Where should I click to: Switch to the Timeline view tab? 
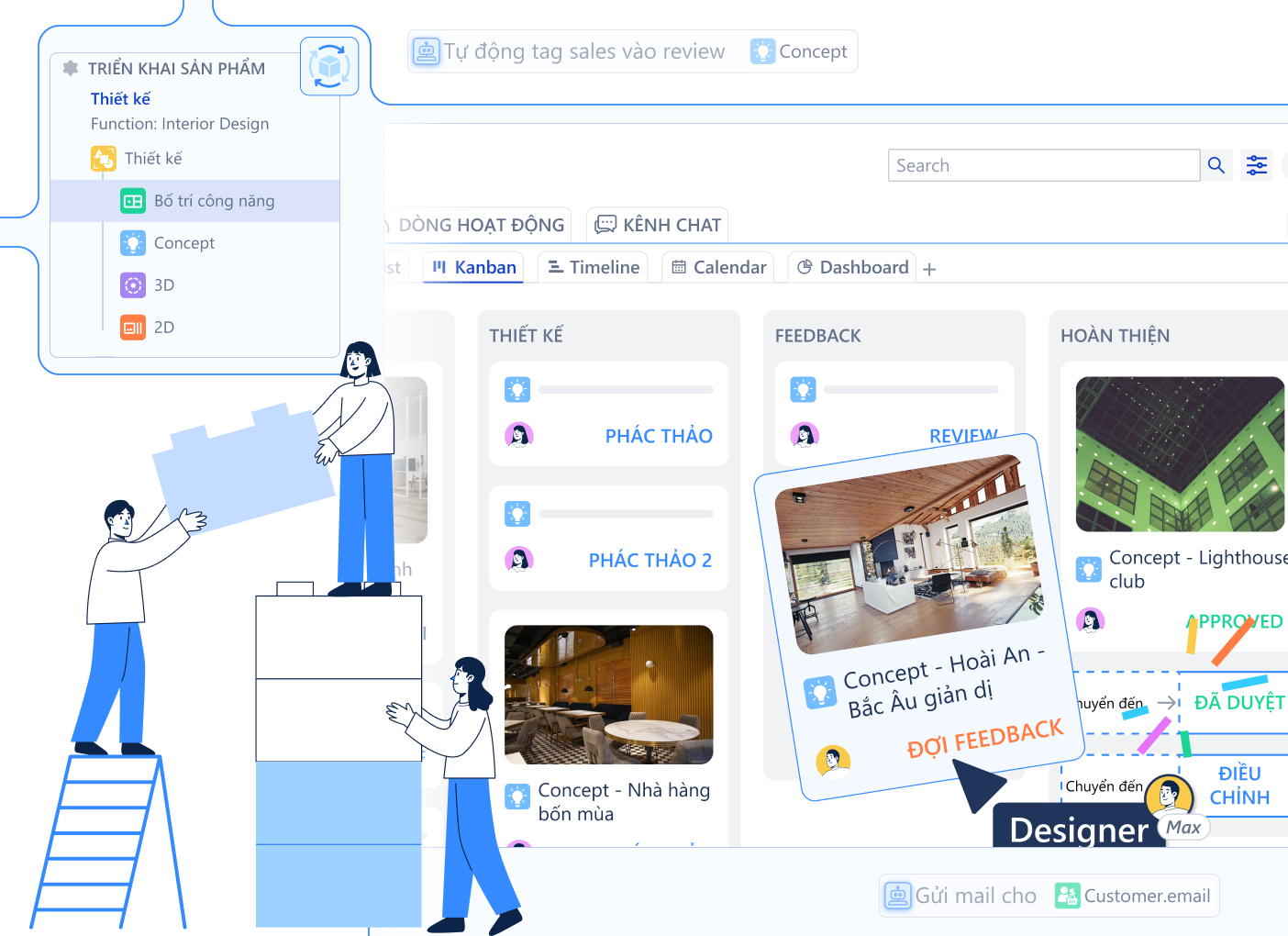point(594,267)
